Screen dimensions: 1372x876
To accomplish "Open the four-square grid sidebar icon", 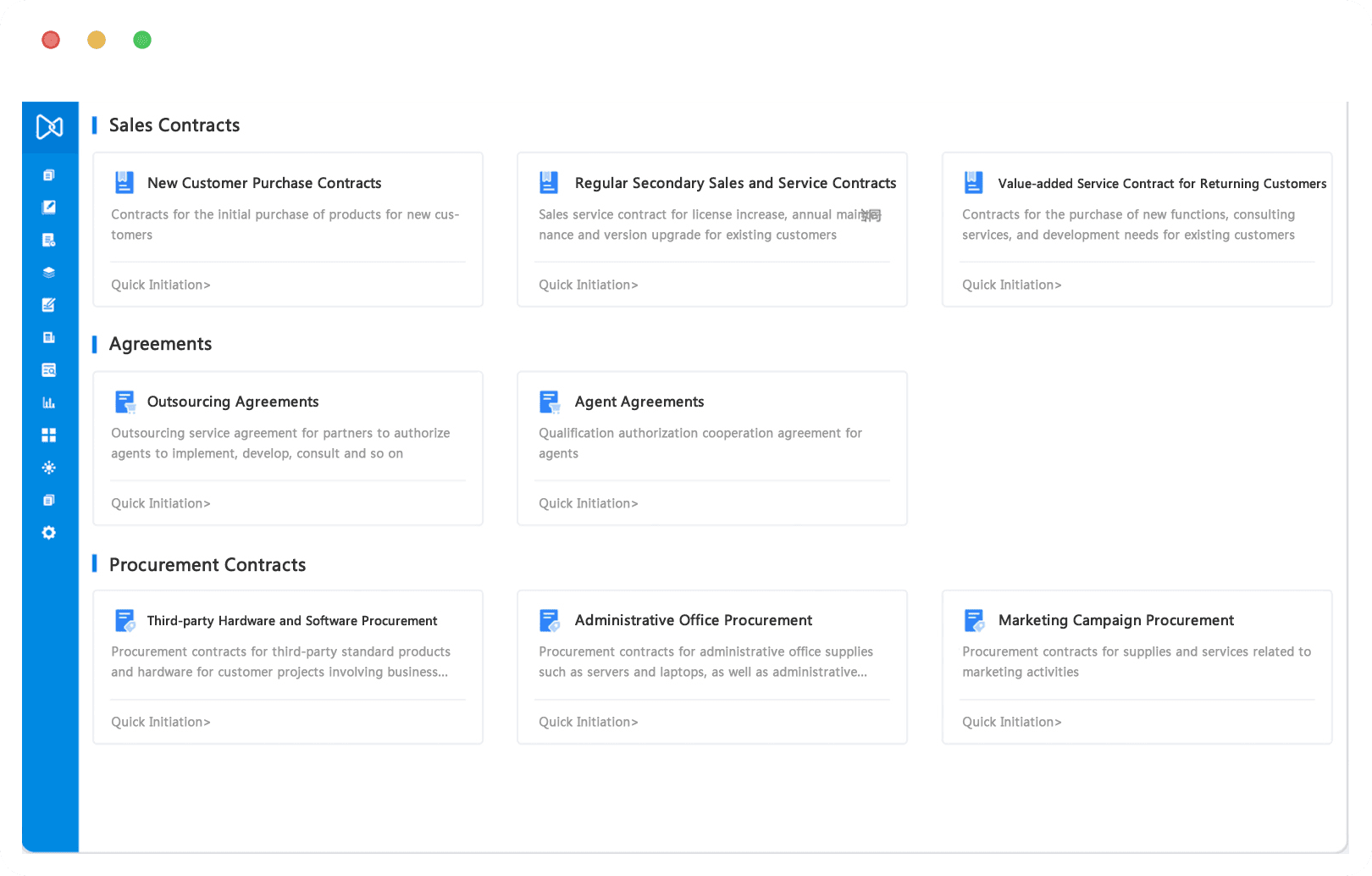I will 49,435.
